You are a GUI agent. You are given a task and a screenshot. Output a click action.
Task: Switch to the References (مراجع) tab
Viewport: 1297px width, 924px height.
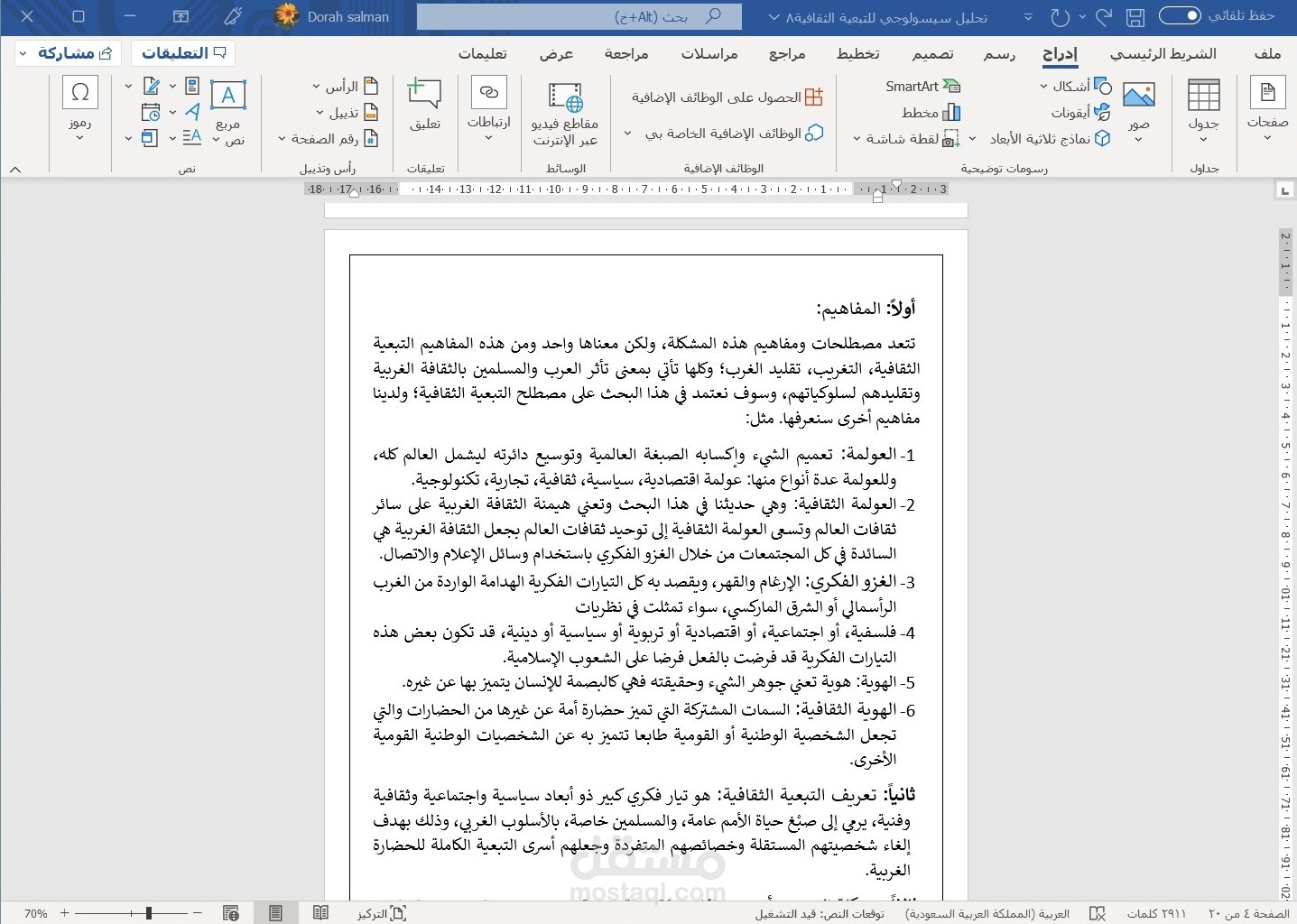coord(787,54)
